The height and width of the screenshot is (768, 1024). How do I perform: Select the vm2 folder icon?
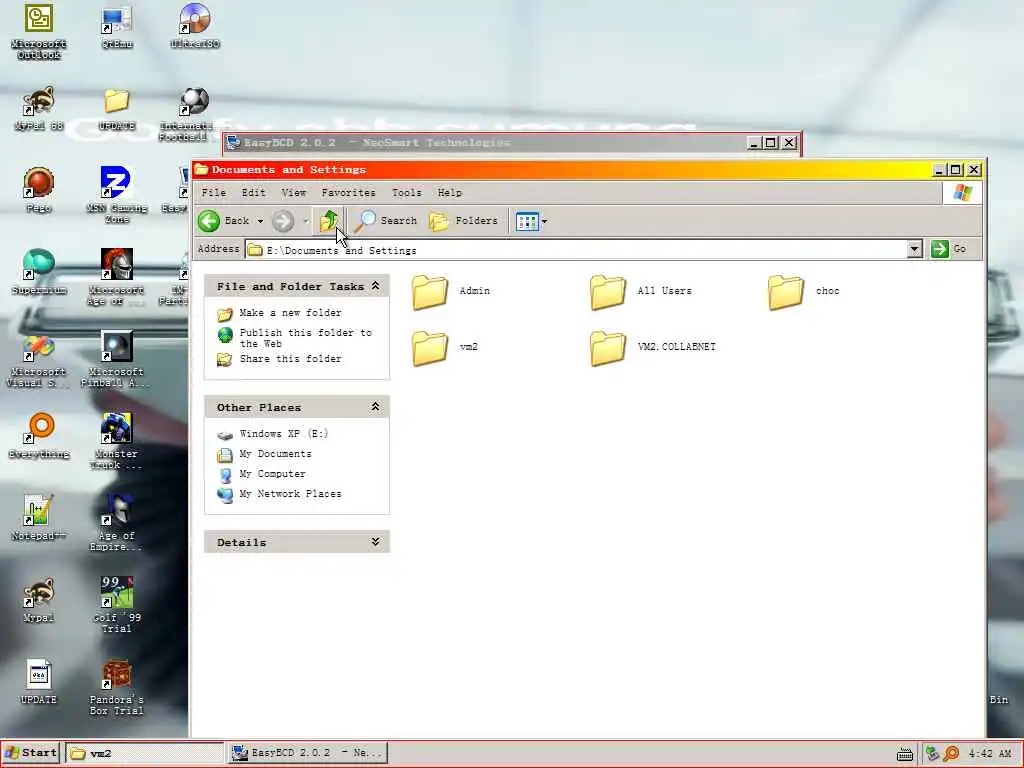click(430, 347)
